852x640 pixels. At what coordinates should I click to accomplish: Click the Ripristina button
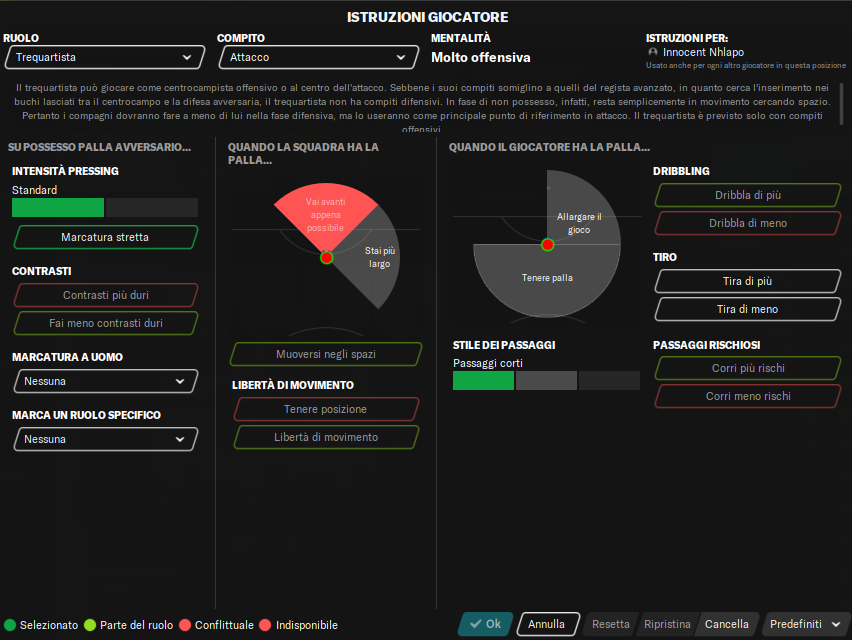click(x=667, y=624)
